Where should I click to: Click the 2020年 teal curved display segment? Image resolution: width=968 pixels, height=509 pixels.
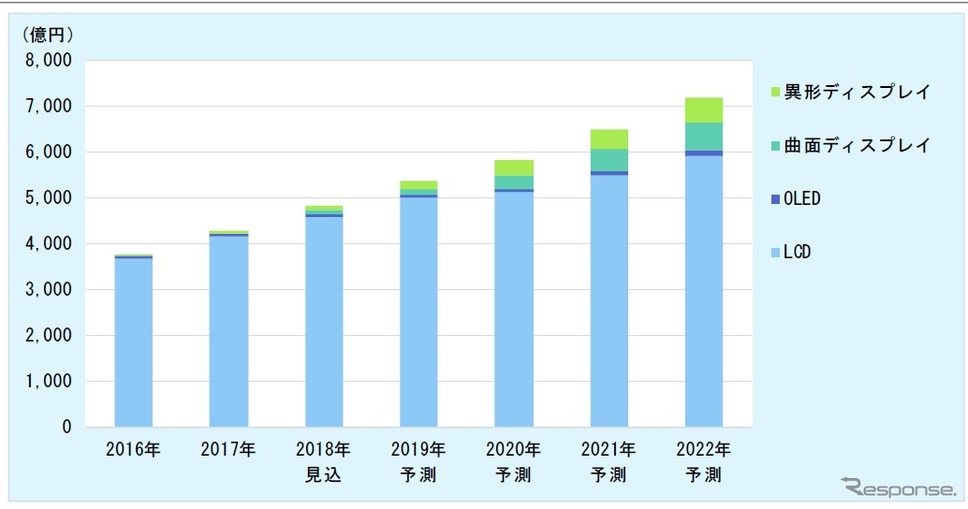(x=514, y=182)
